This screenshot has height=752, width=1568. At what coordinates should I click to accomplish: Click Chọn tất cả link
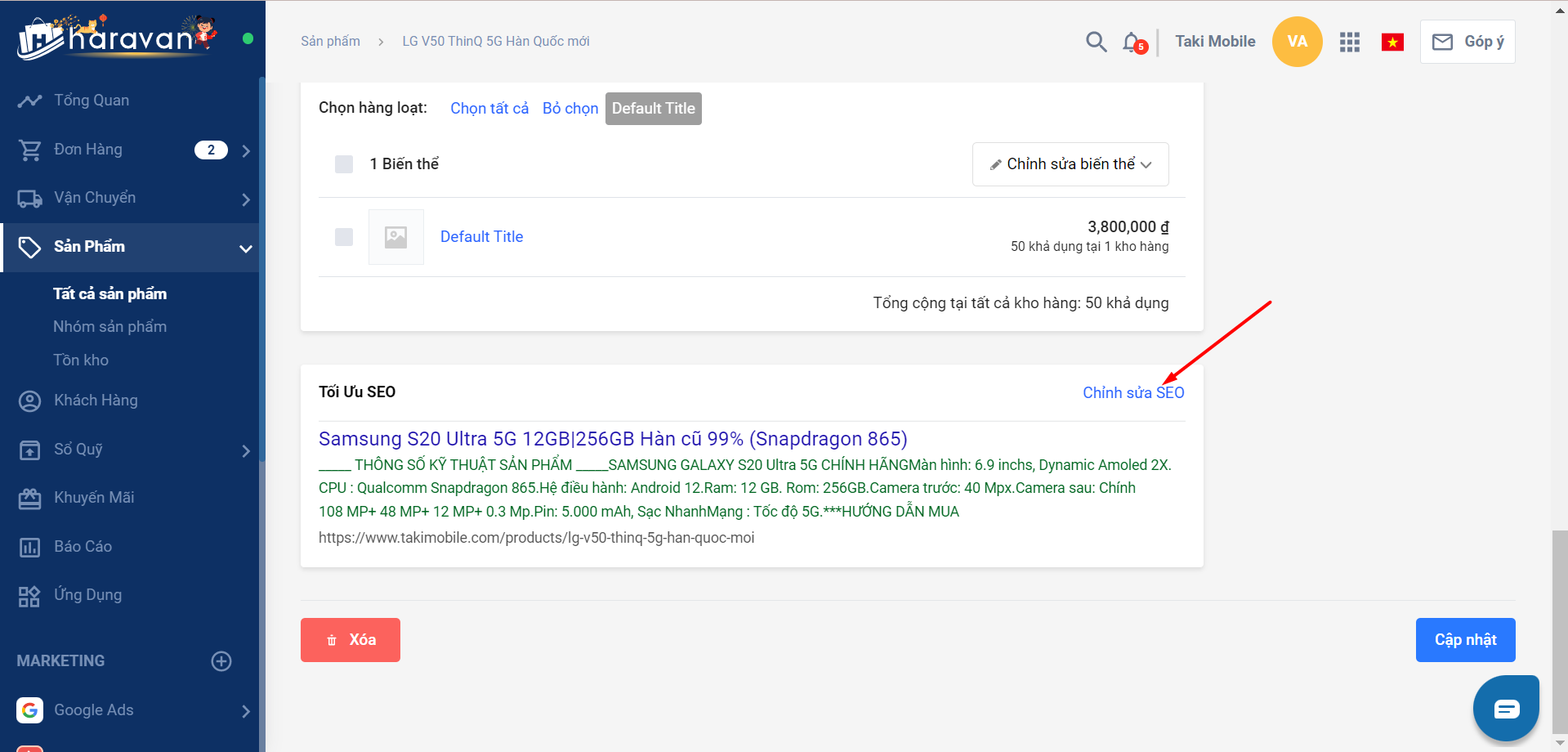tap(489, 109)
